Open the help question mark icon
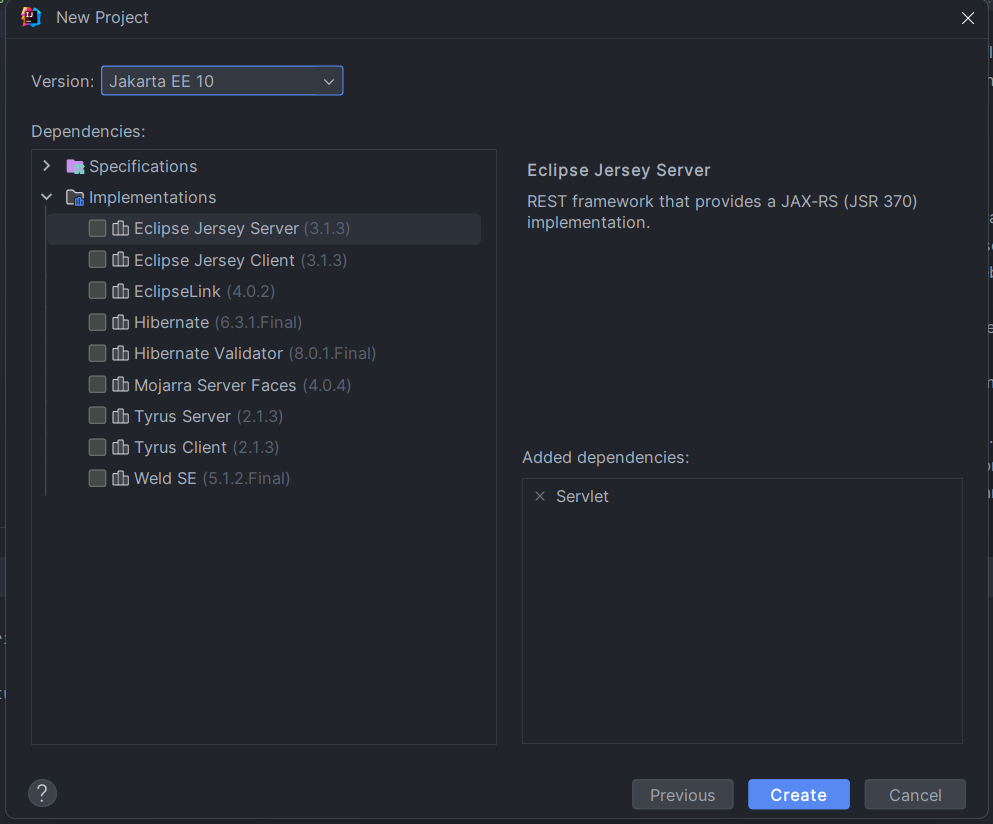 [x=42, y=794]
